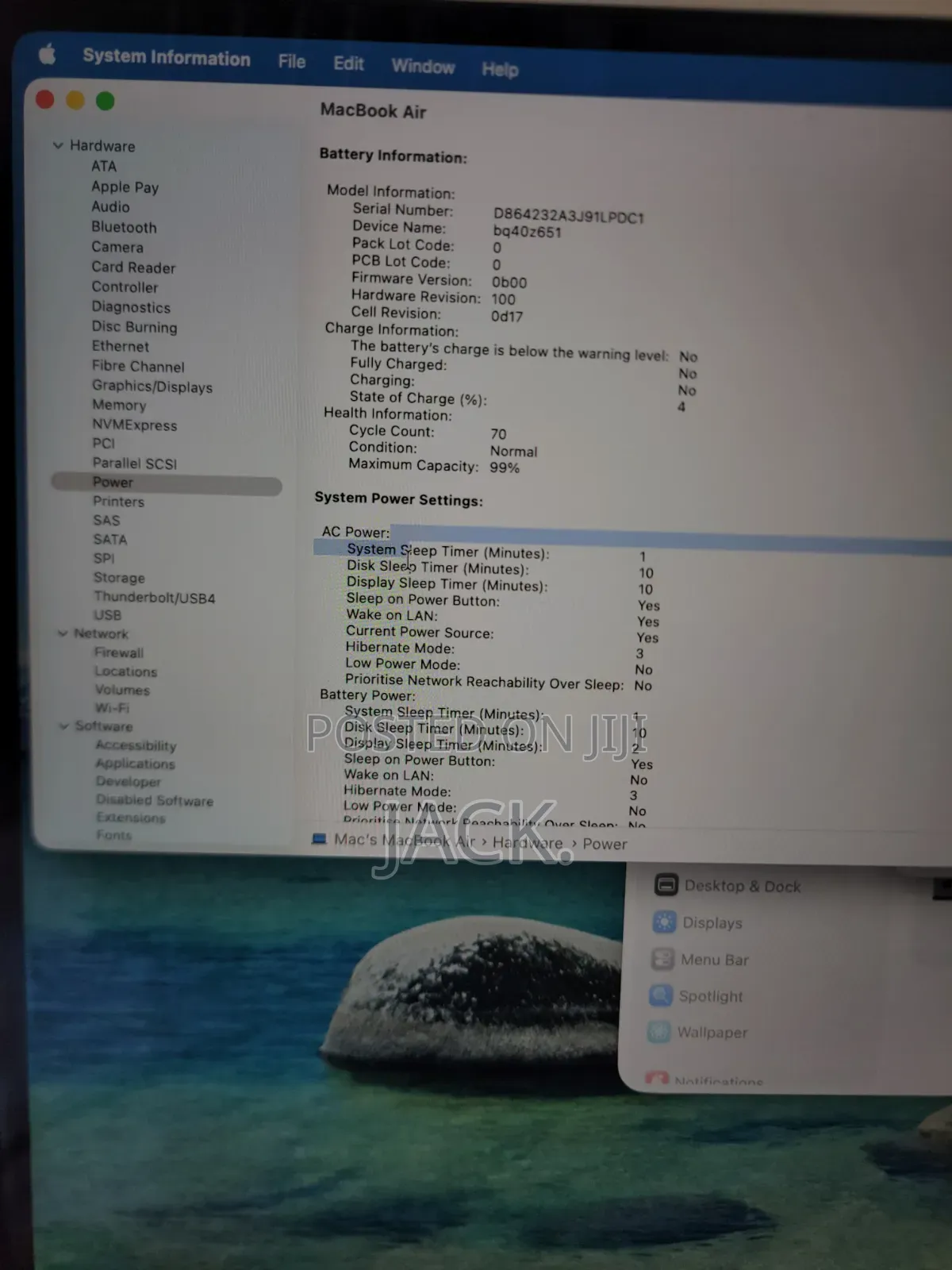The width and height of the screenshot is (952, 1270).
Task: Select Developer under Software
Action: (x=129, y=782)
